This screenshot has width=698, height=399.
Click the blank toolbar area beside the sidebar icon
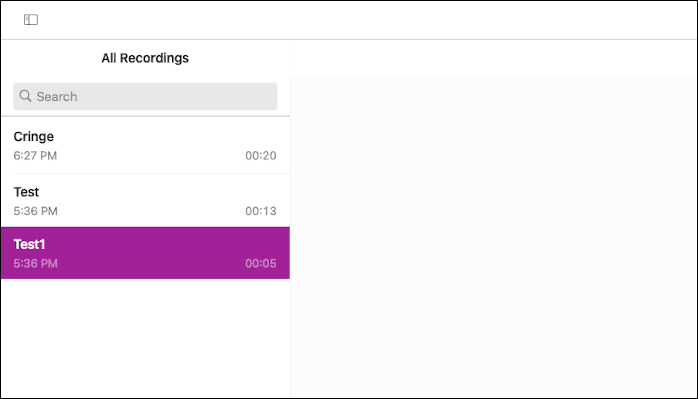(368, 20)
